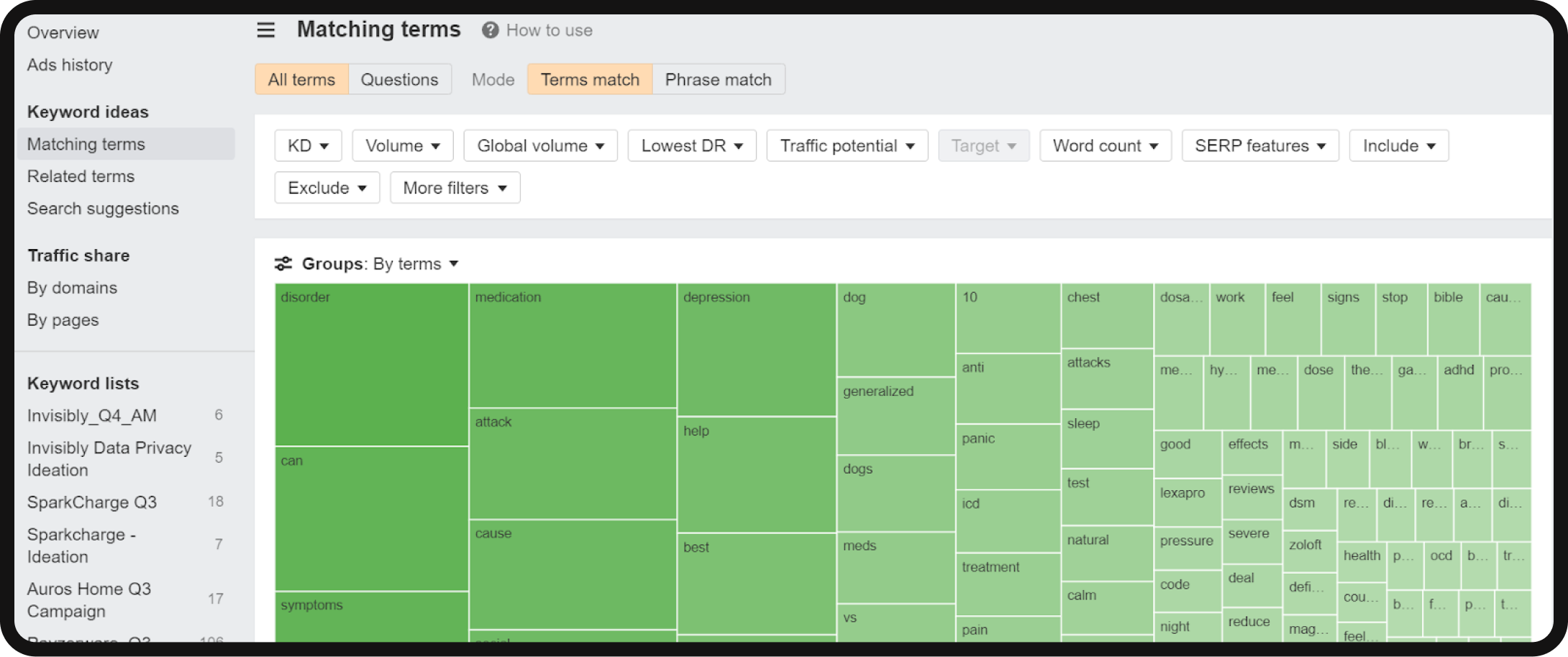
Task: Select Matching terms in sidebar
Action: 126,144
